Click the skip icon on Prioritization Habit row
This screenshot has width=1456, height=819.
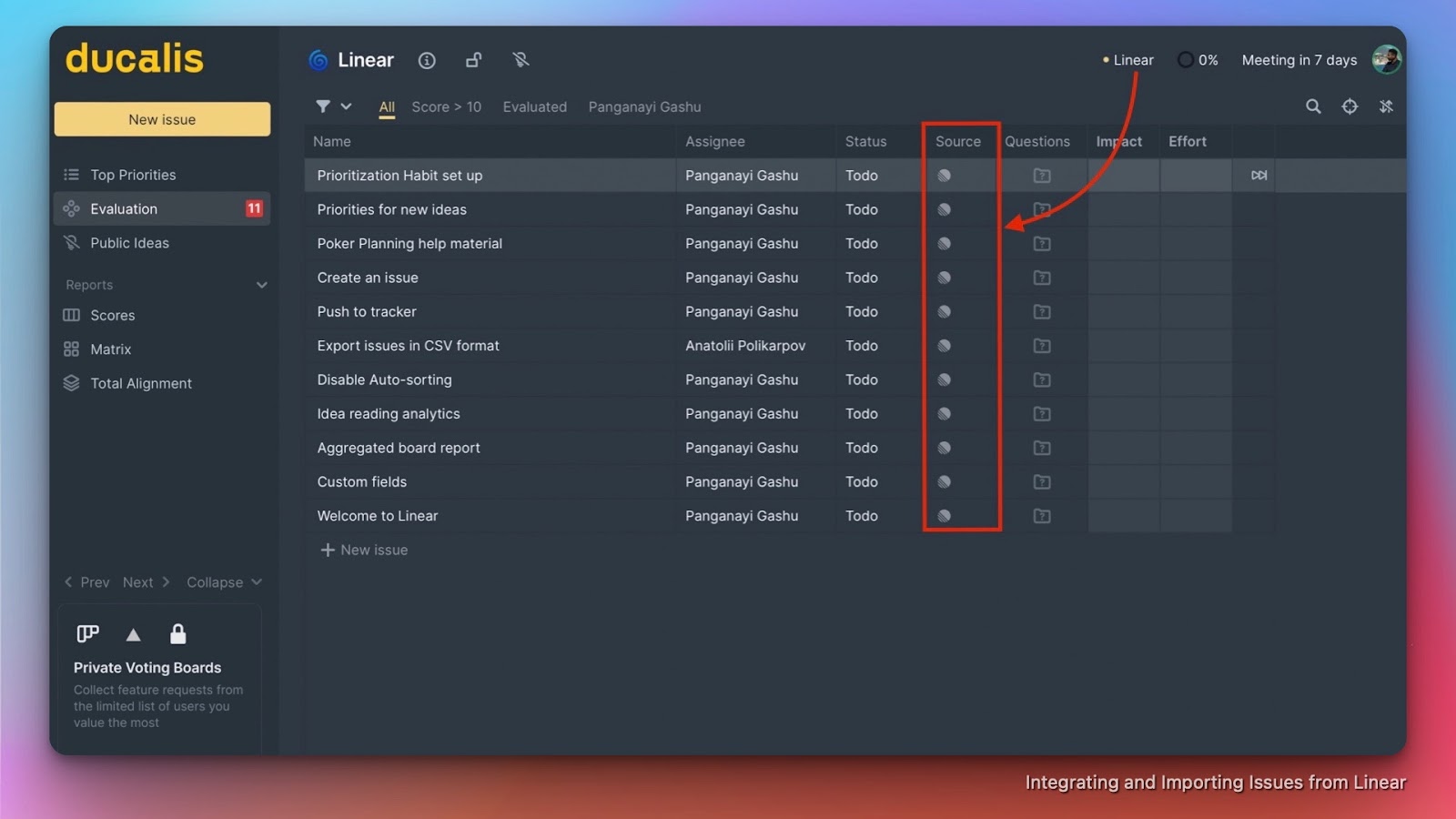click(x=1259, y=175)
